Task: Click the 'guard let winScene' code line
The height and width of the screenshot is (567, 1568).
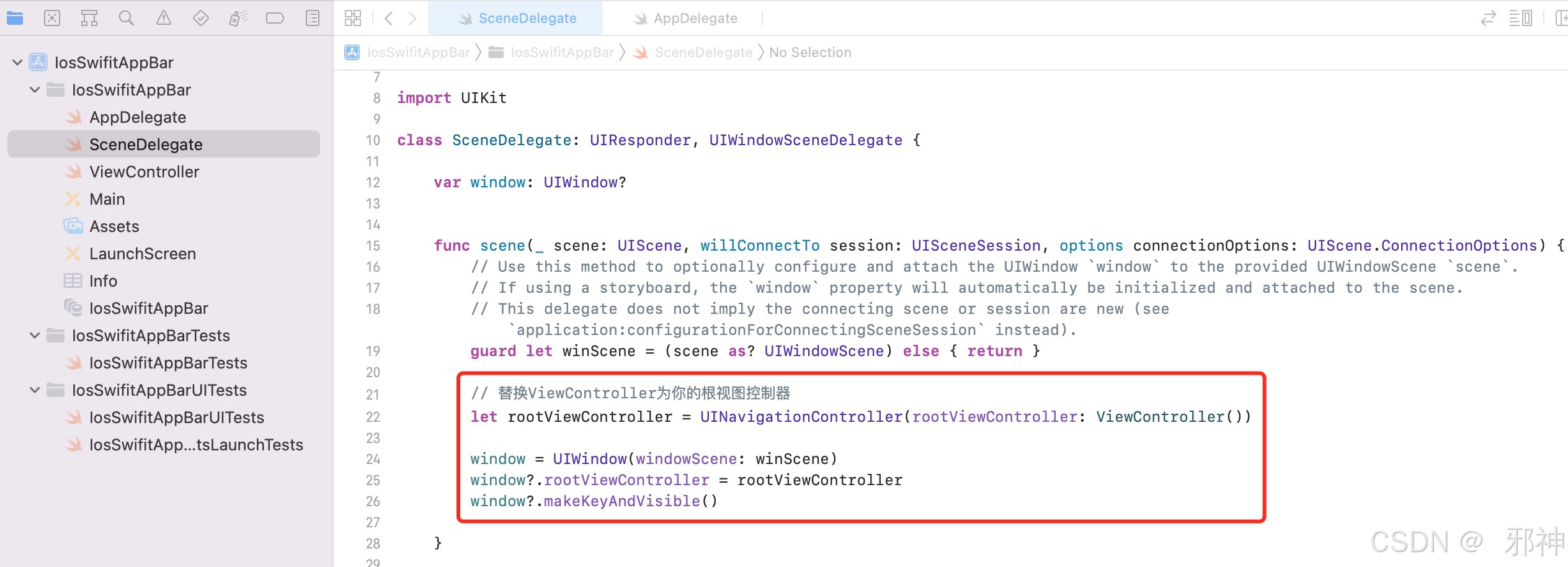Action: [755, 351]
